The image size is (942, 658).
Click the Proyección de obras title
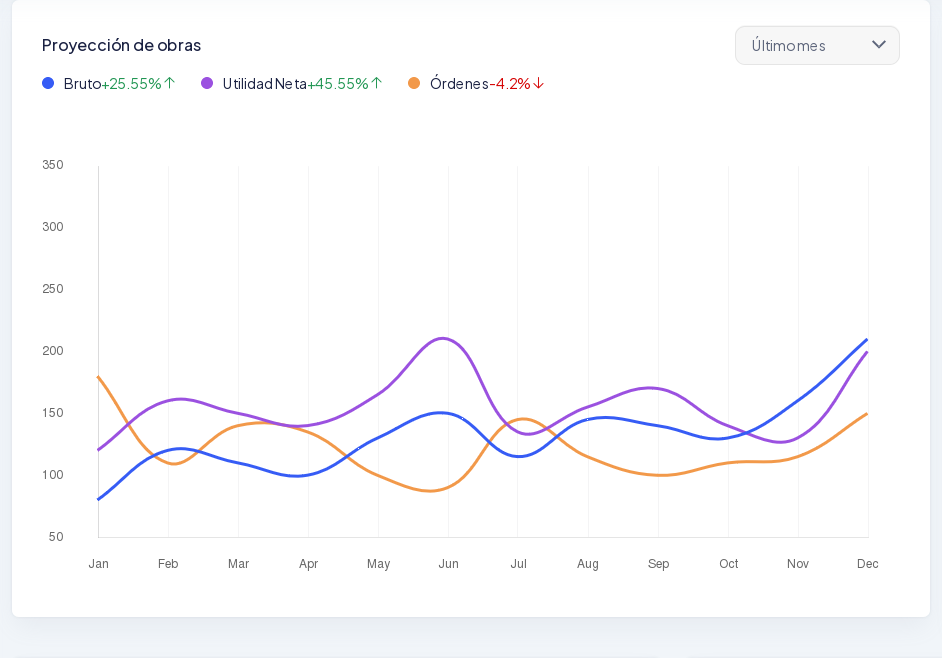(121, 45)
